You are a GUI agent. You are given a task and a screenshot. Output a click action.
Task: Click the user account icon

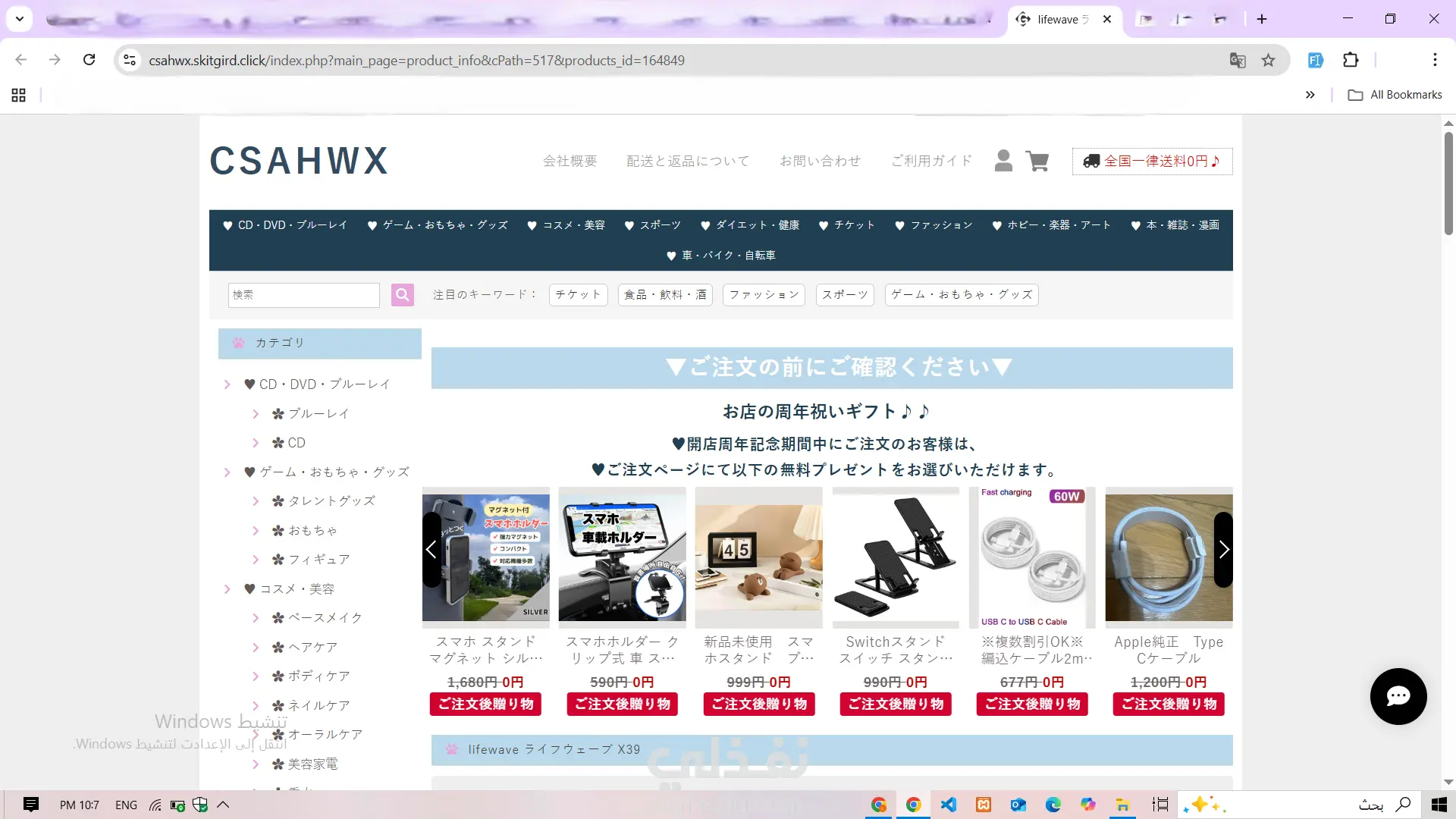tap(1003, 161)
